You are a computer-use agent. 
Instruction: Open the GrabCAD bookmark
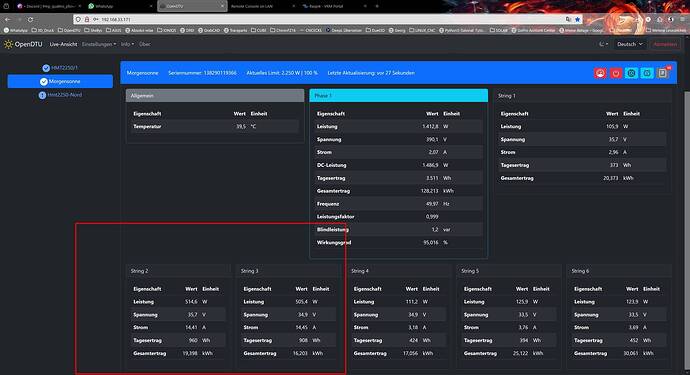pos(209,30)
